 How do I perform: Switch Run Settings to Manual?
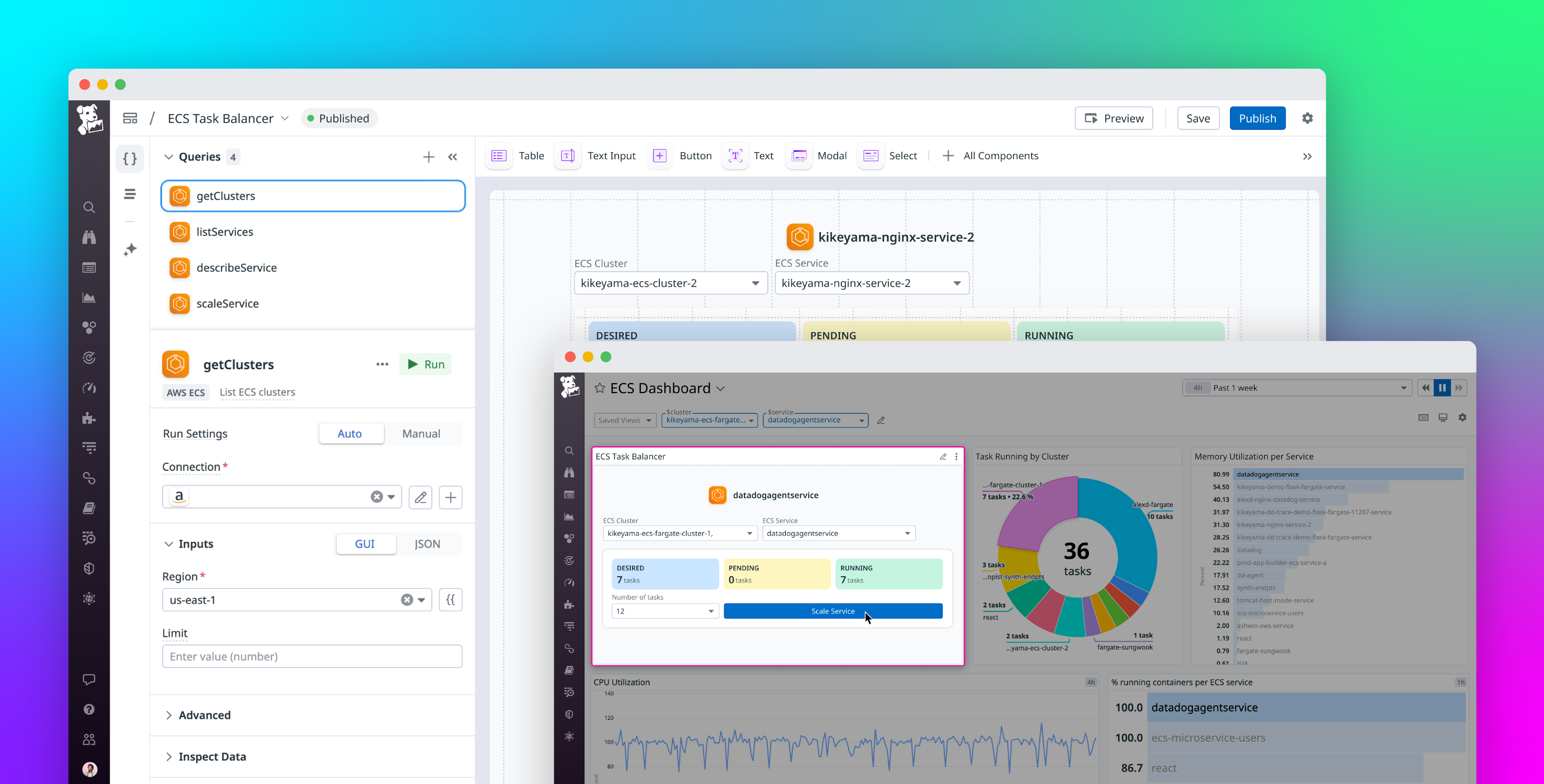(x=421, y=433)
